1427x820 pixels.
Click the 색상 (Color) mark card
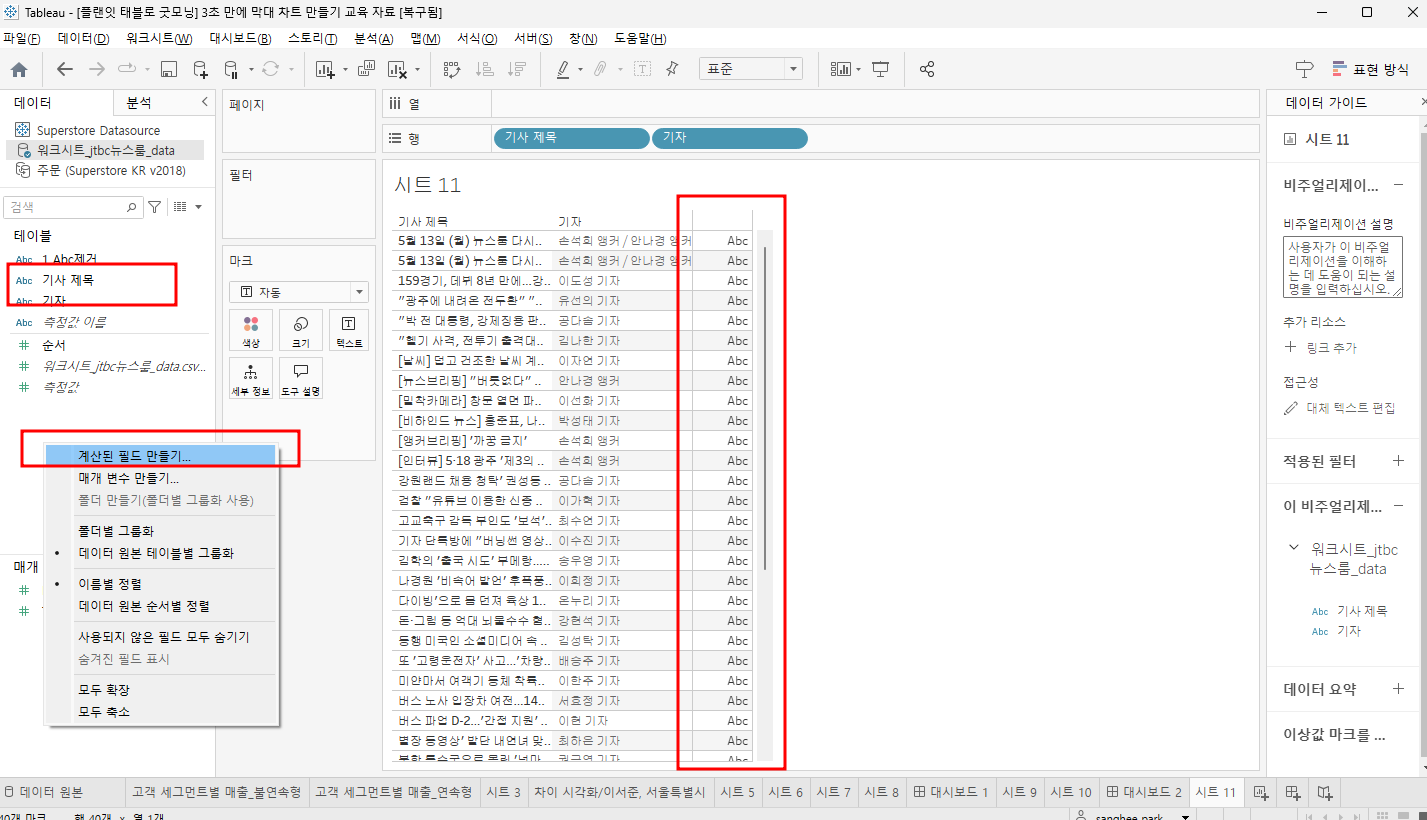[x=251, y=330]
